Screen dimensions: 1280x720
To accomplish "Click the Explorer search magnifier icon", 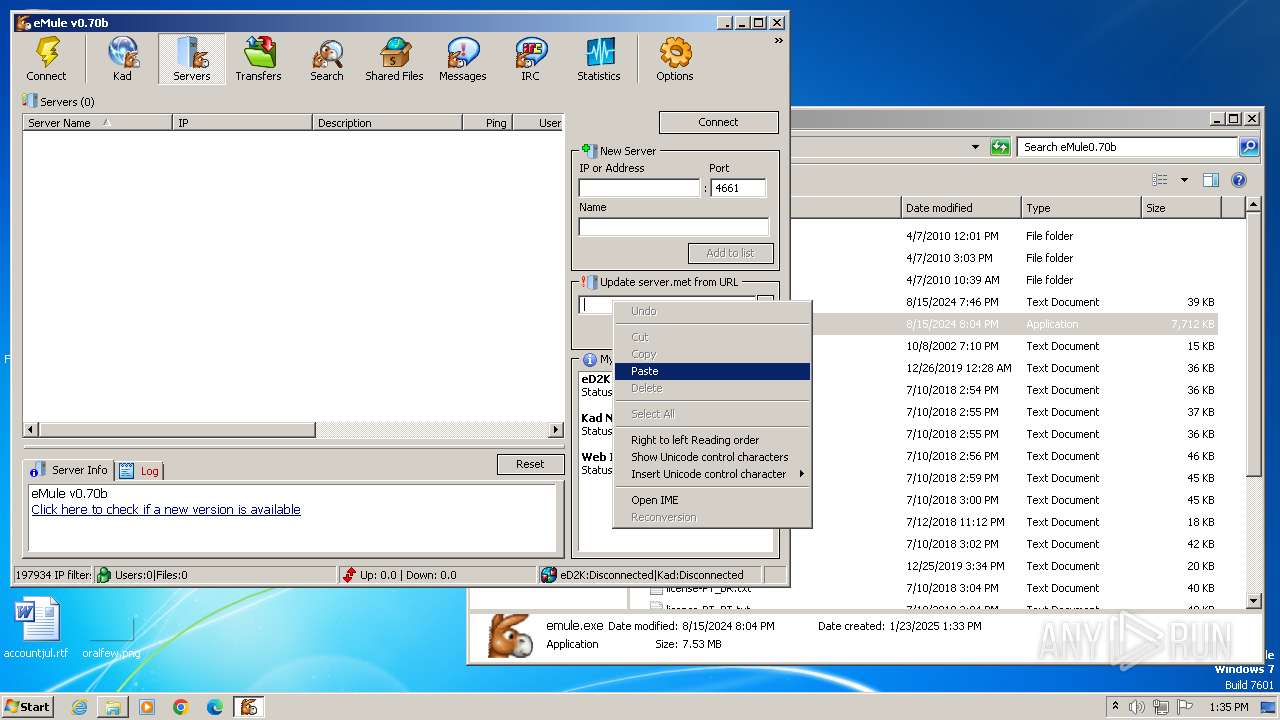I will coord(1249,147).
